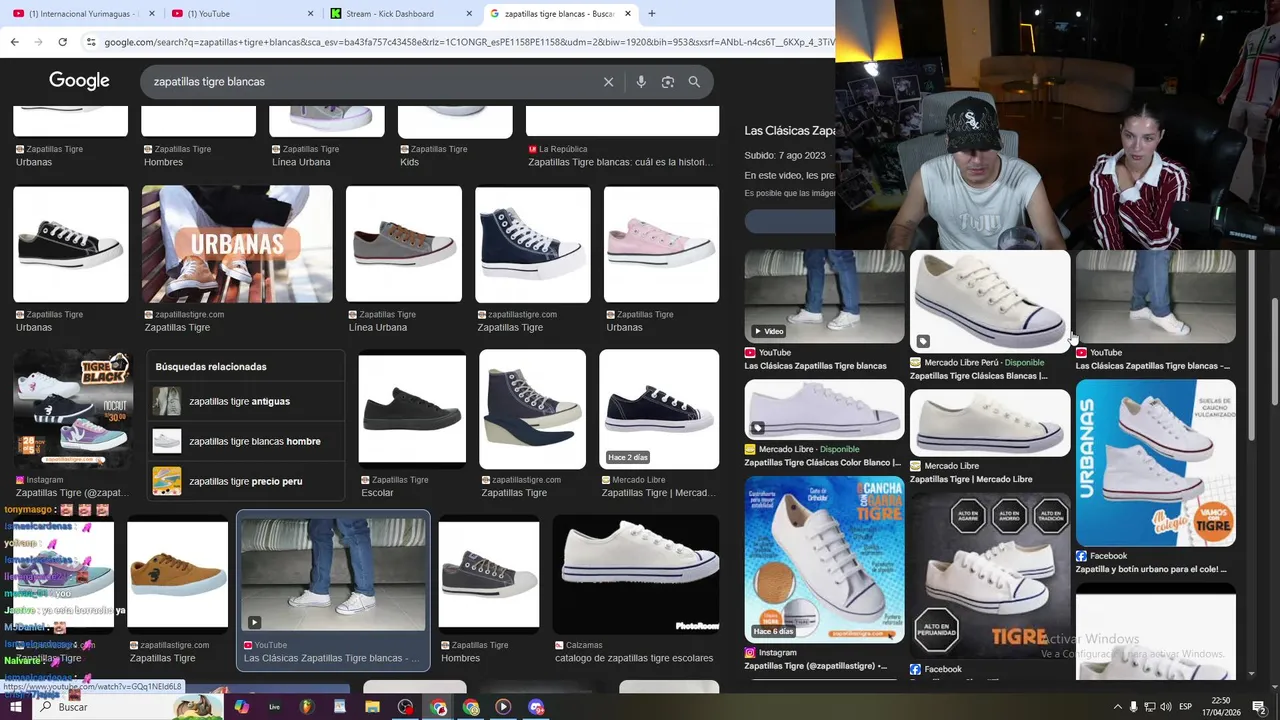Switch to Stream - Kick Dashboard tab
The width and height of the screenshot is (1280, 720).
click(x=401, y=14)
